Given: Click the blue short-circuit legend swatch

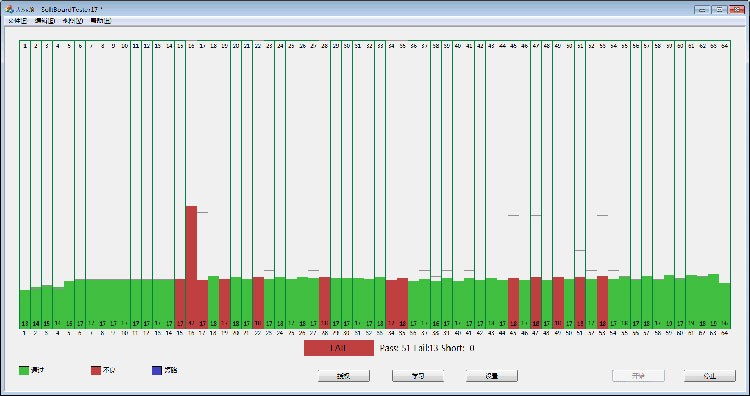Looking at the screenshot, I should pos(156,370).
